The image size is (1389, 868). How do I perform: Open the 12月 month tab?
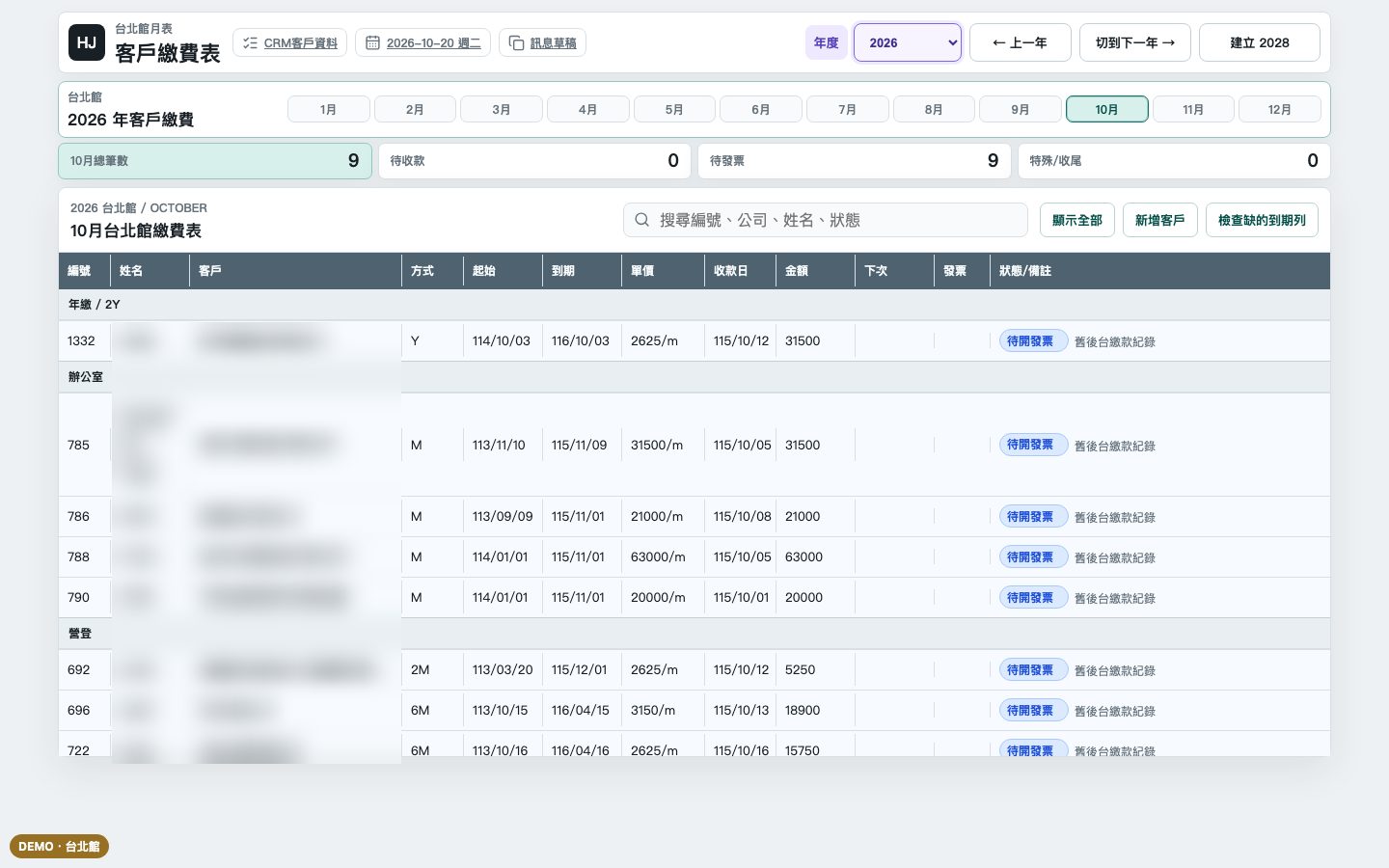coord(1280,109)
